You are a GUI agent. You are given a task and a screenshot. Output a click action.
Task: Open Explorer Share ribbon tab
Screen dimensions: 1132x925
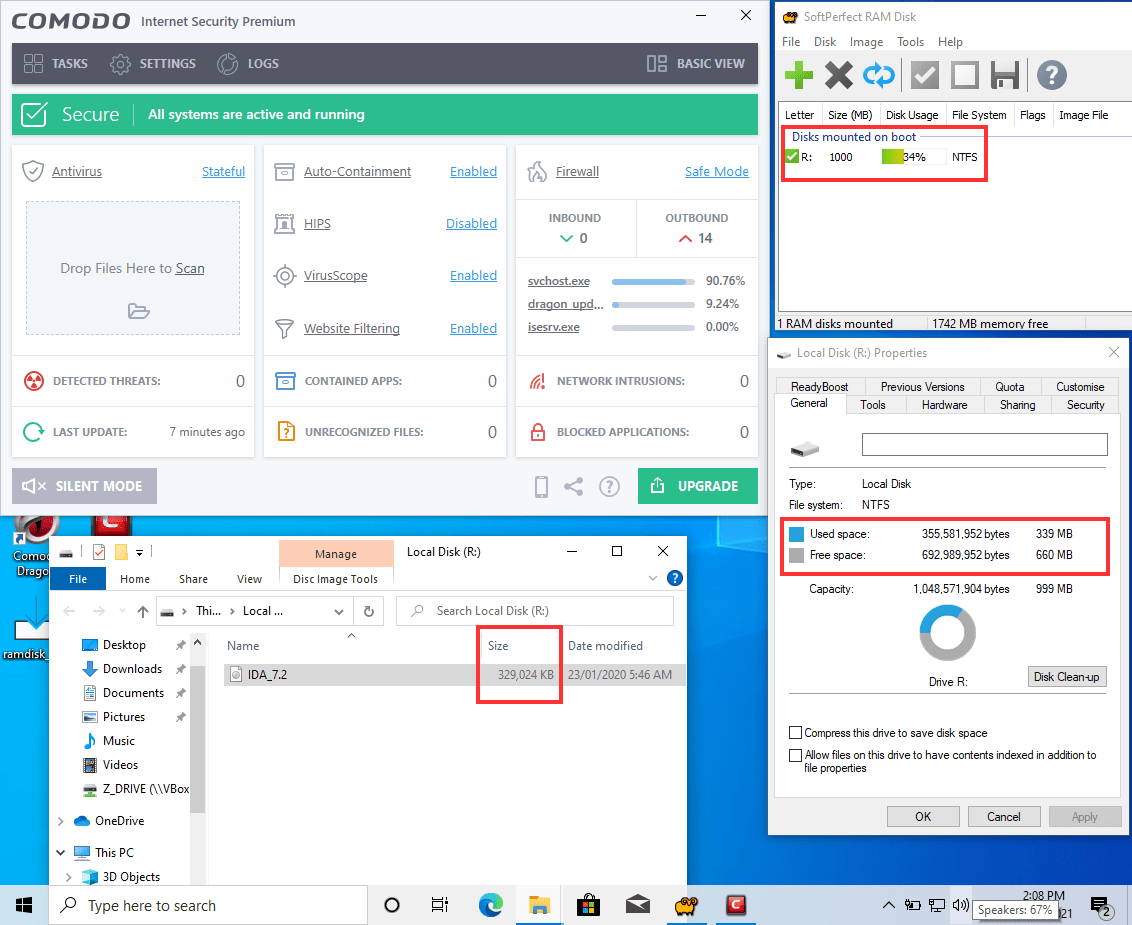click(193, 579)
